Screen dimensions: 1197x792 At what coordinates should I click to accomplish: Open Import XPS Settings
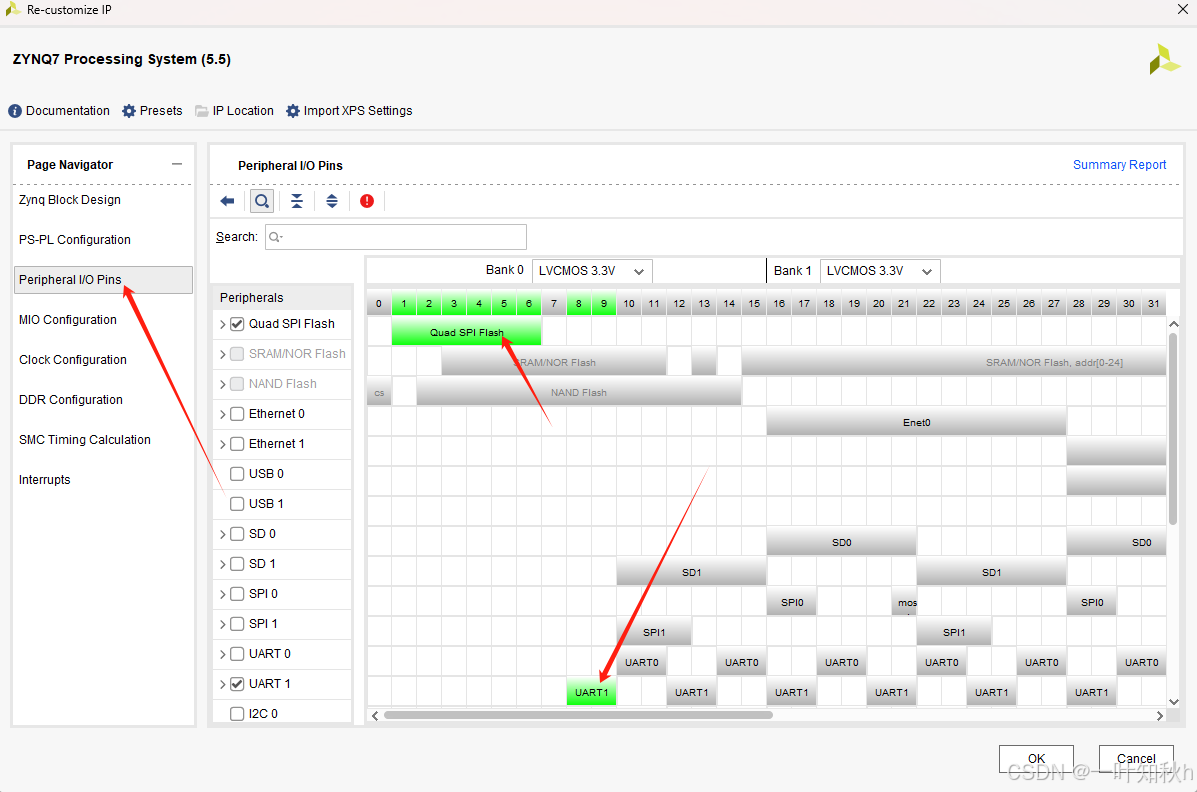[x=349, y=111]
